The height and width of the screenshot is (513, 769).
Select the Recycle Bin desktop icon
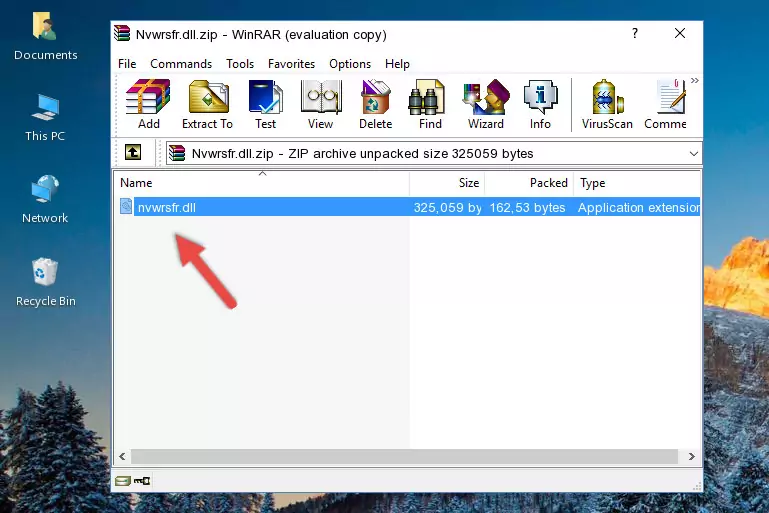tap(46, 282)
